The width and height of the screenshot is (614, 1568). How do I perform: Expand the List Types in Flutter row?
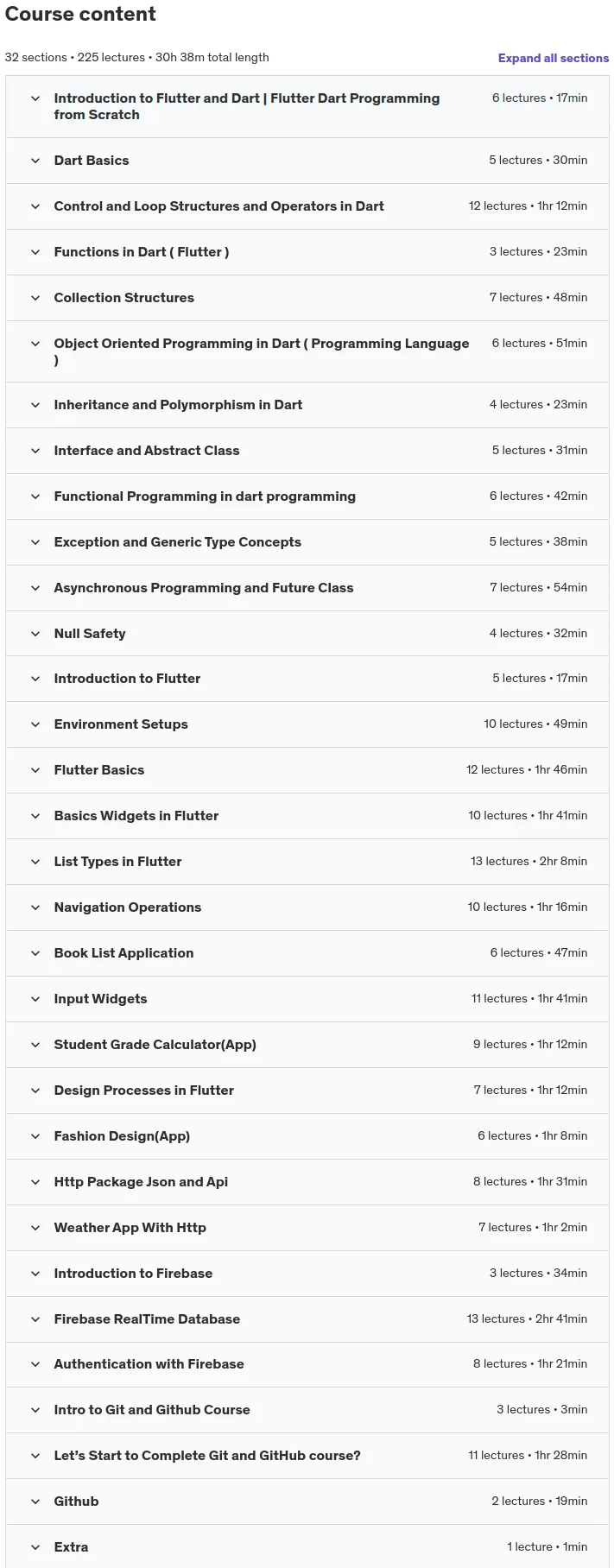[x=307, y=862]
